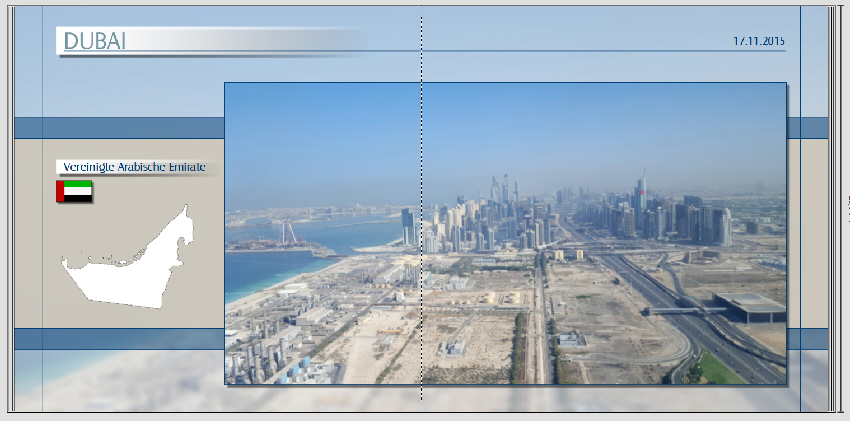Viewport: 850px width, 421px height.
Task: Select the UAE flag image
Action: pyautogui.click(x=74, y=191)
